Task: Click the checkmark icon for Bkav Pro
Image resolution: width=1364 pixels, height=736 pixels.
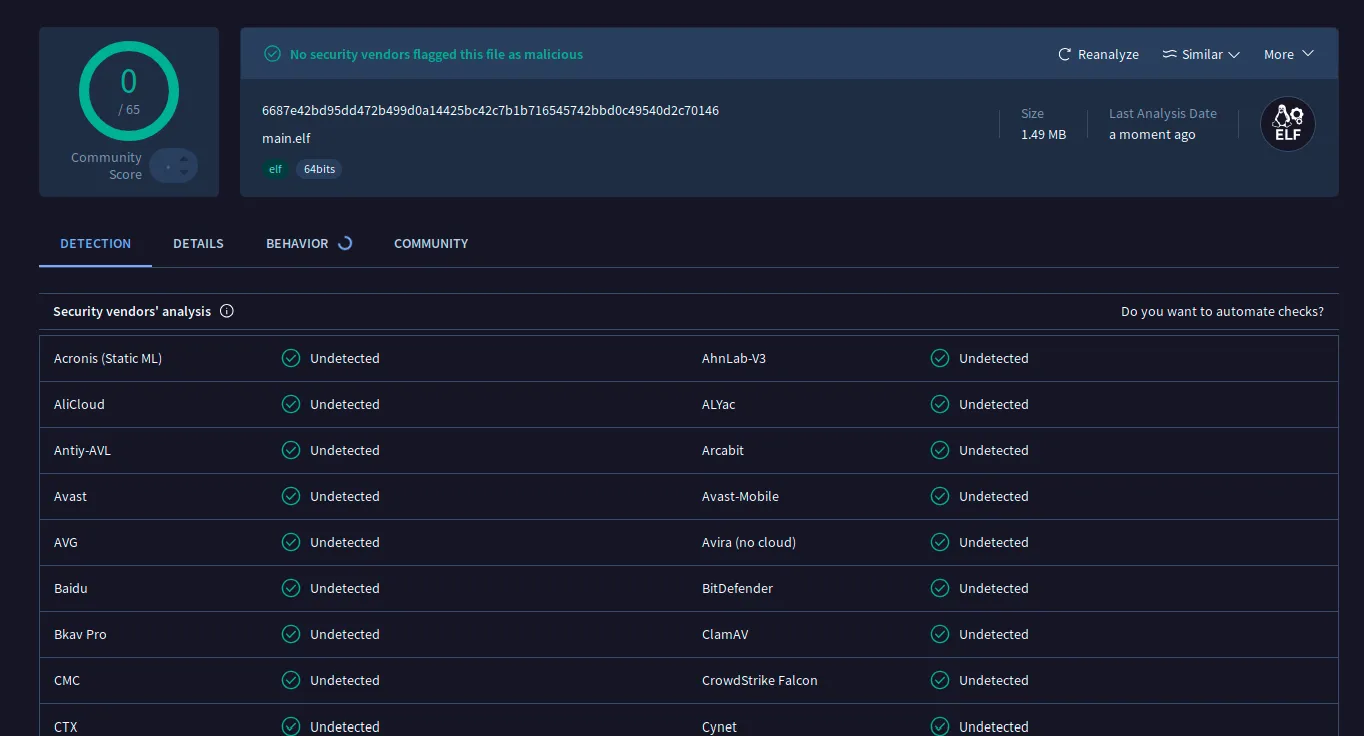Action: point(291,634)
